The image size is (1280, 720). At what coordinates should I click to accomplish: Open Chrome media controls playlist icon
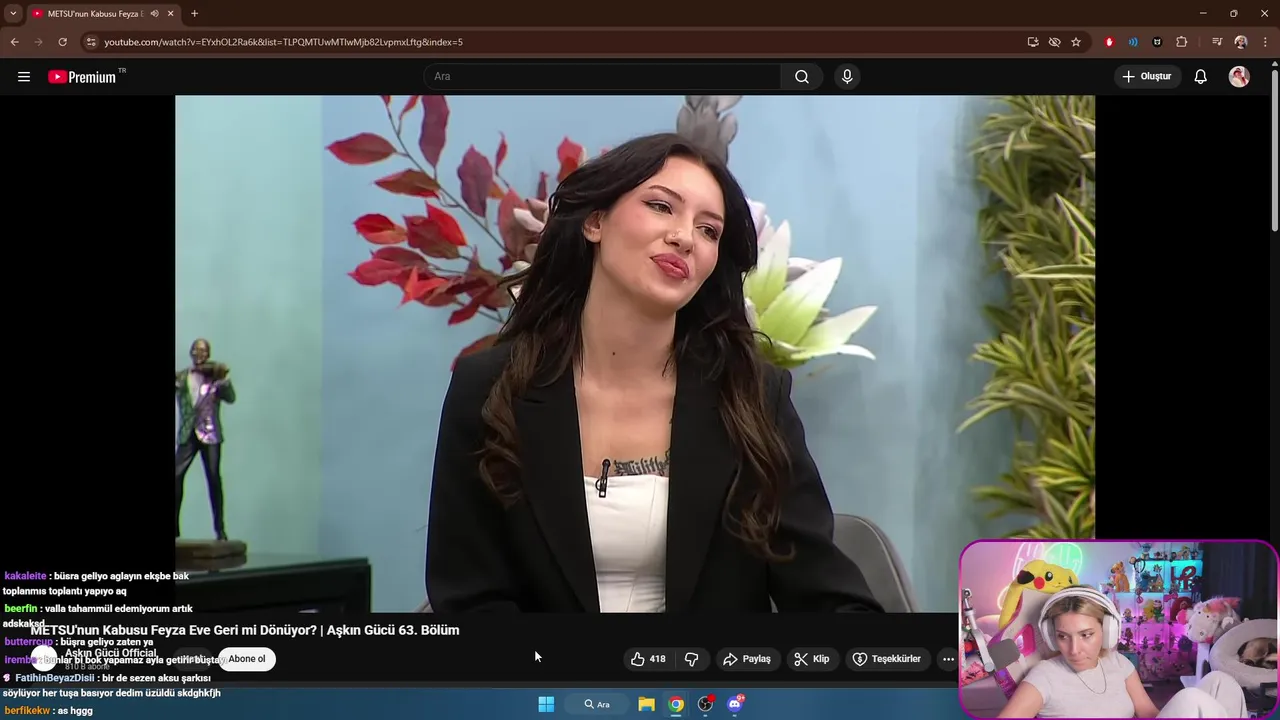click(1217, 42)
